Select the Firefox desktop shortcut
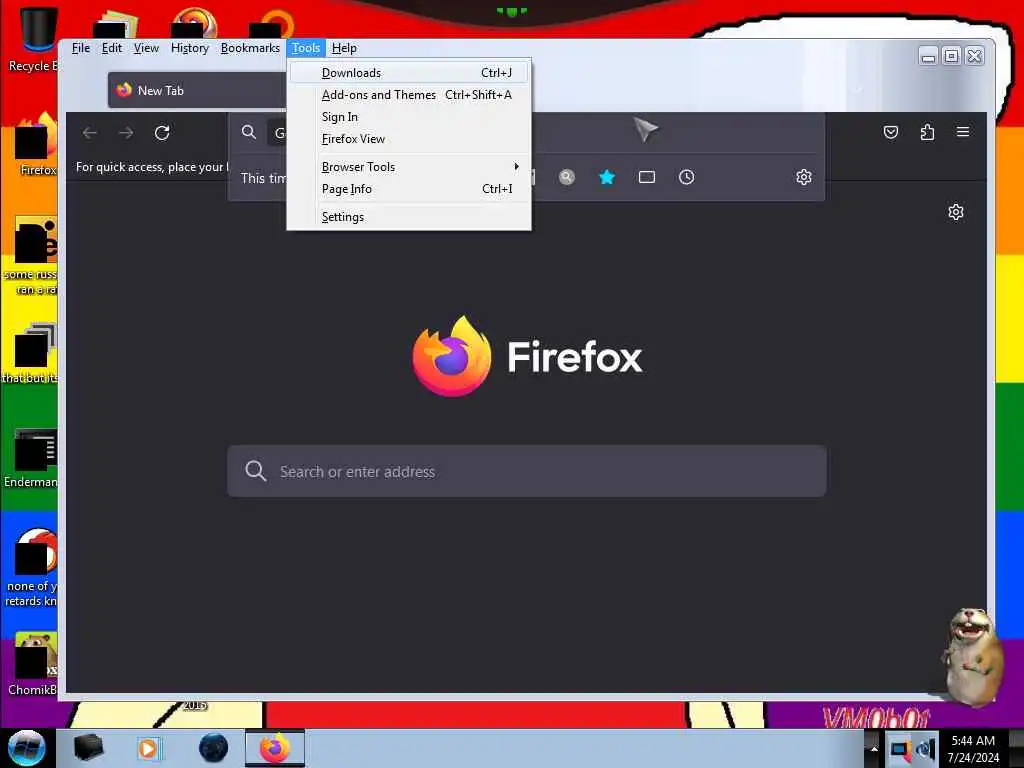The width and height of the screenshot is (1024, 768). click(37, 145)
